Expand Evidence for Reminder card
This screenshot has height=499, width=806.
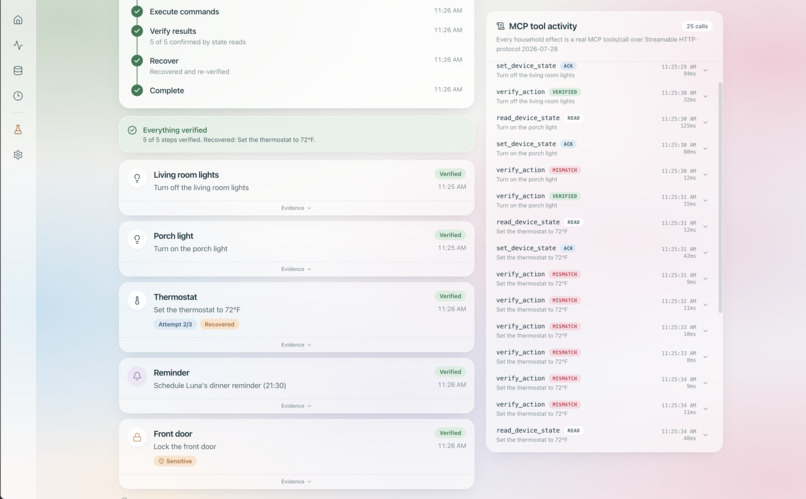coord(296,406)
